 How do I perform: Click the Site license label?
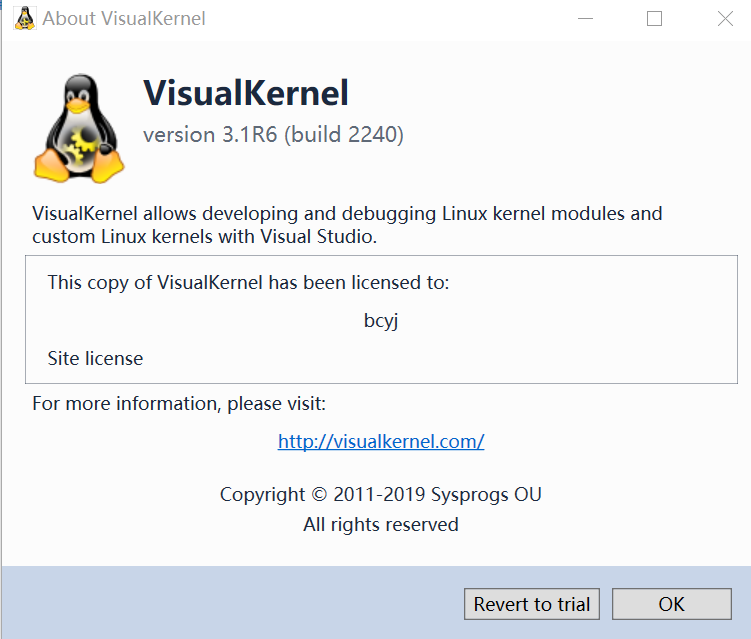95,358
